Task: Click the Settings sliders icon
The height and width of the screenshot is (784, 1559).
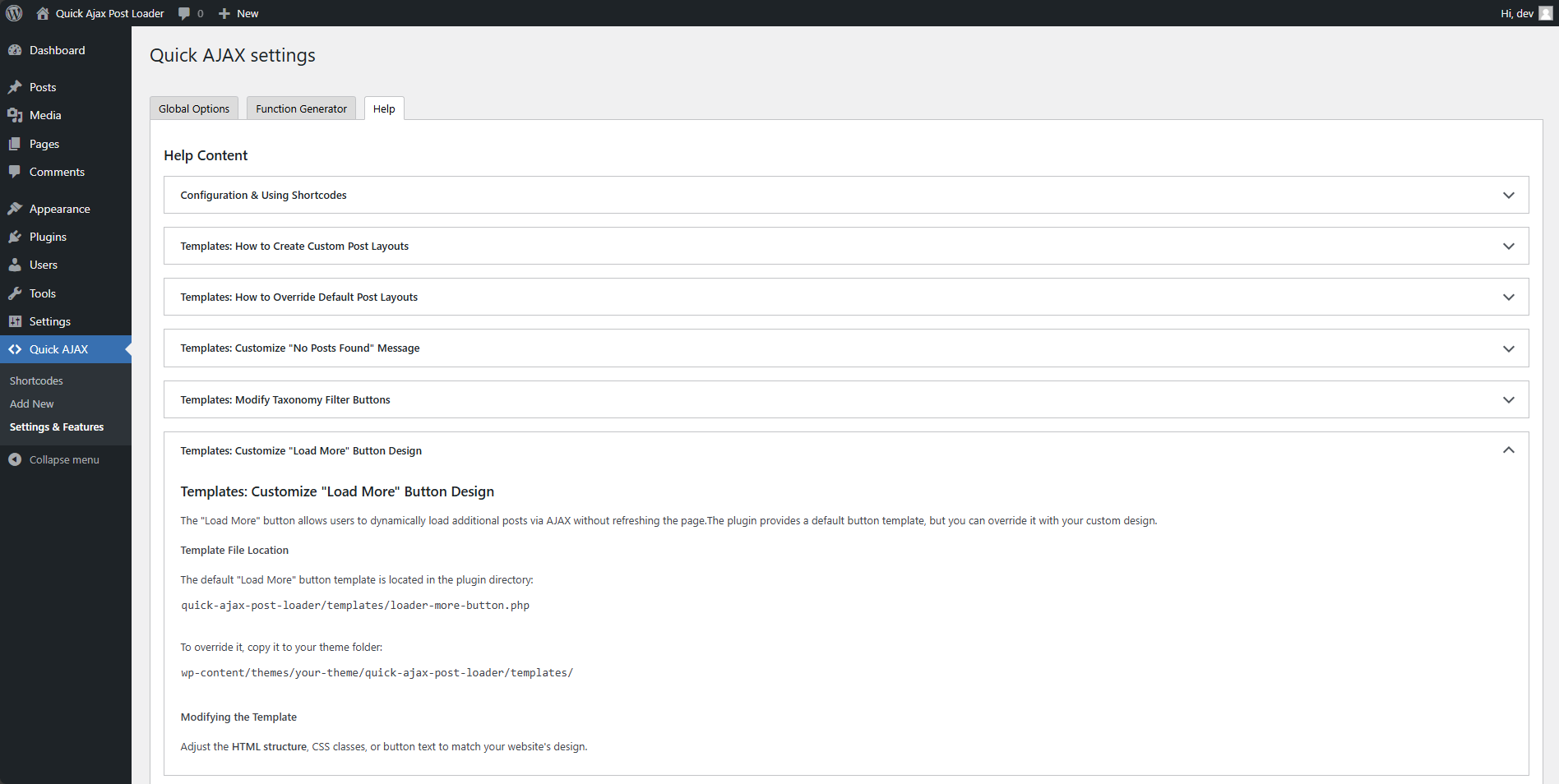Action: 15,321
